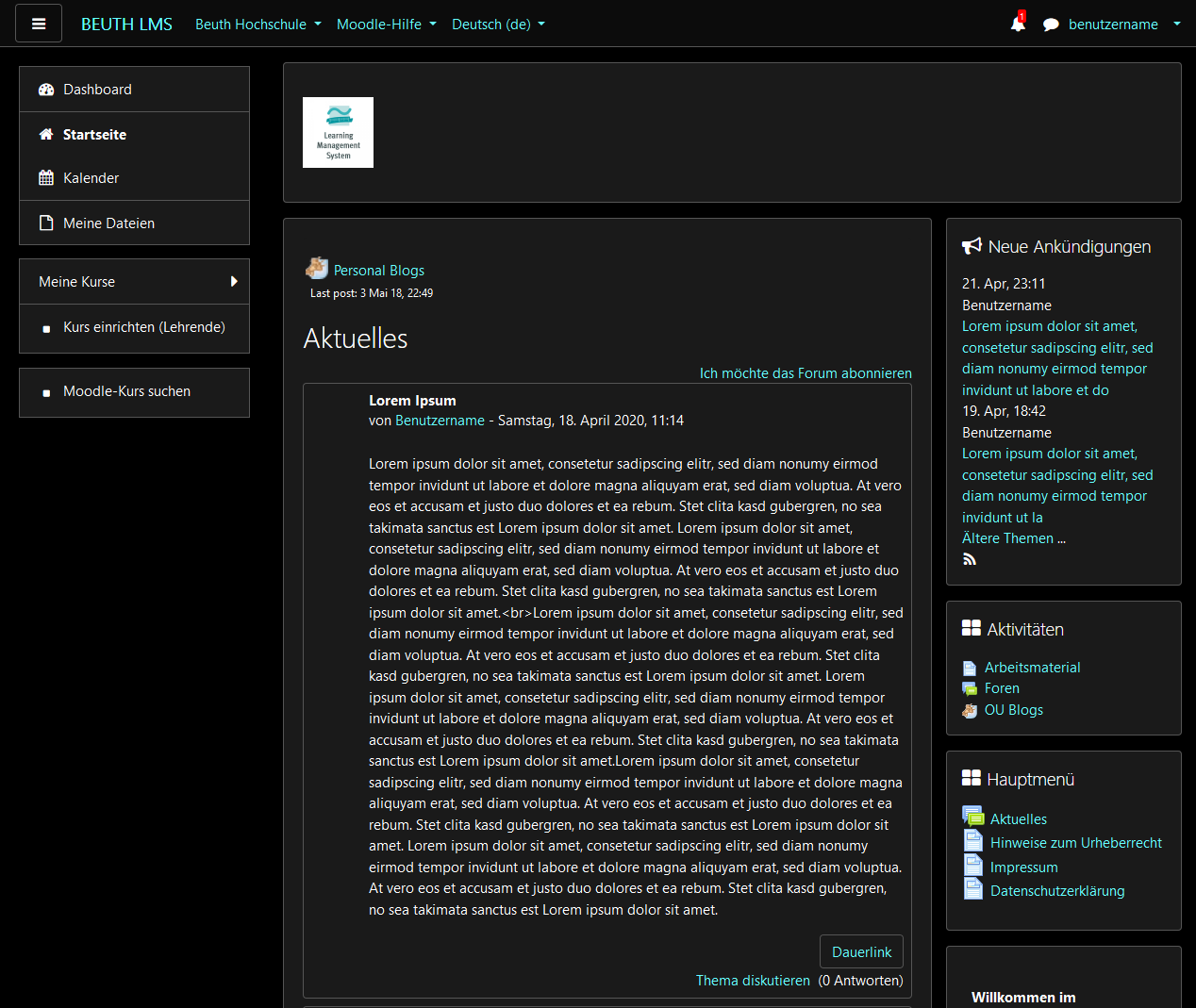Image resolution: width=1196 pixels, height=1008 pixels.
Task: Click the RSS feed icon under Ankündigungen
Action: click(969, 558)
